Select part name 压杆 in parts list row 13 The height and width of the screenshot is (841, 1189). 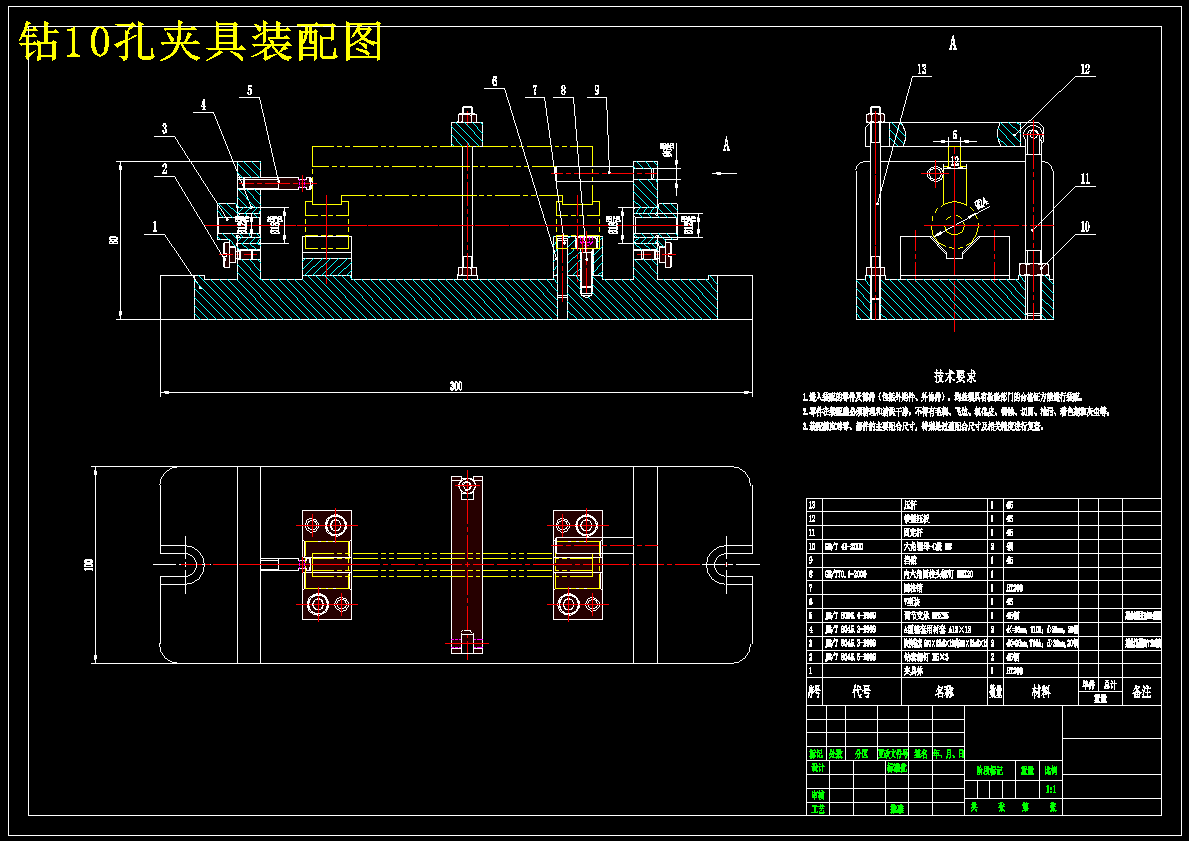click(911, 504)
